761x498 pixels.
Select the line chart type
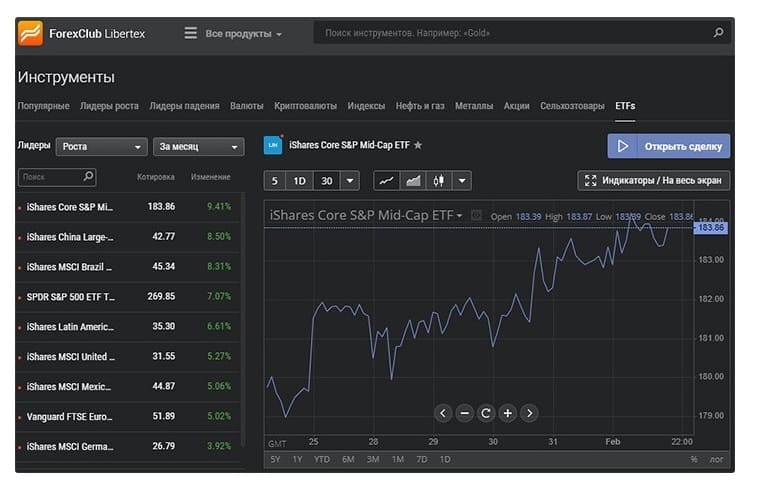386,181
